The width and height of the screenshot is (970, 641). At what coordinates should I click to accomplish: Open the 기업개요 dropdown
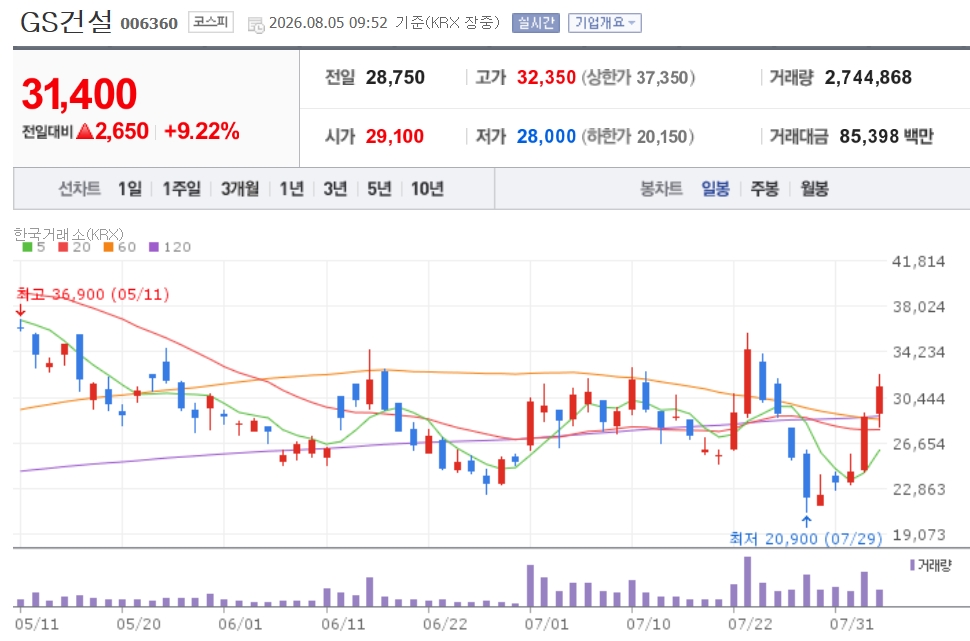click(x=604, y=23)
